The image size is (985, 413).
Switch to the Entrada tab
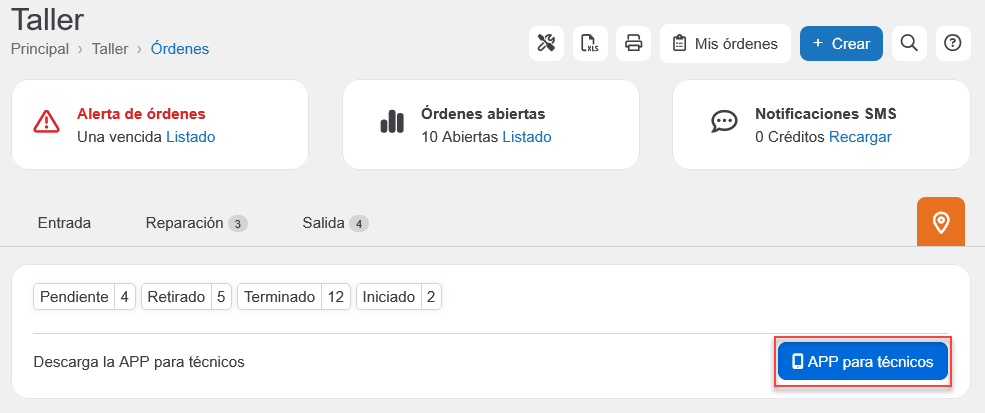click(x=64, y=223)
